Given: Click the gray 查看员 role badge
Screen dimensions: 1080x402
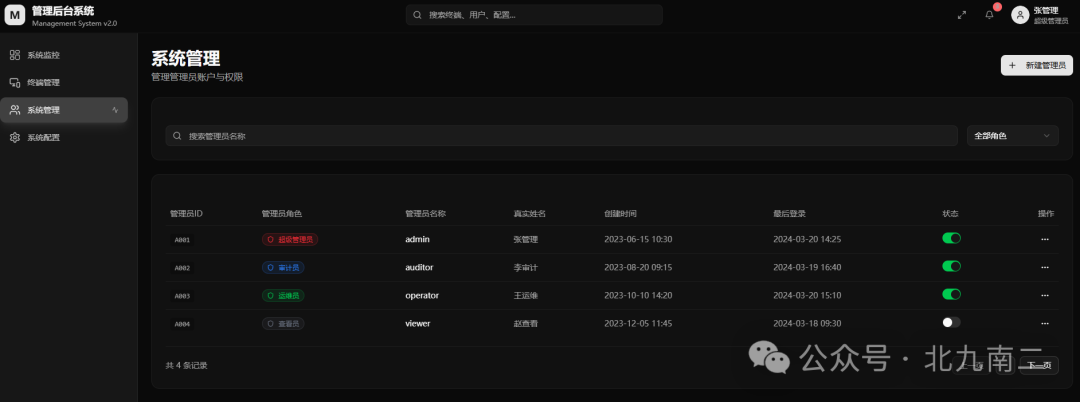Looking at the screenshot, I should (x=283, y=323).
